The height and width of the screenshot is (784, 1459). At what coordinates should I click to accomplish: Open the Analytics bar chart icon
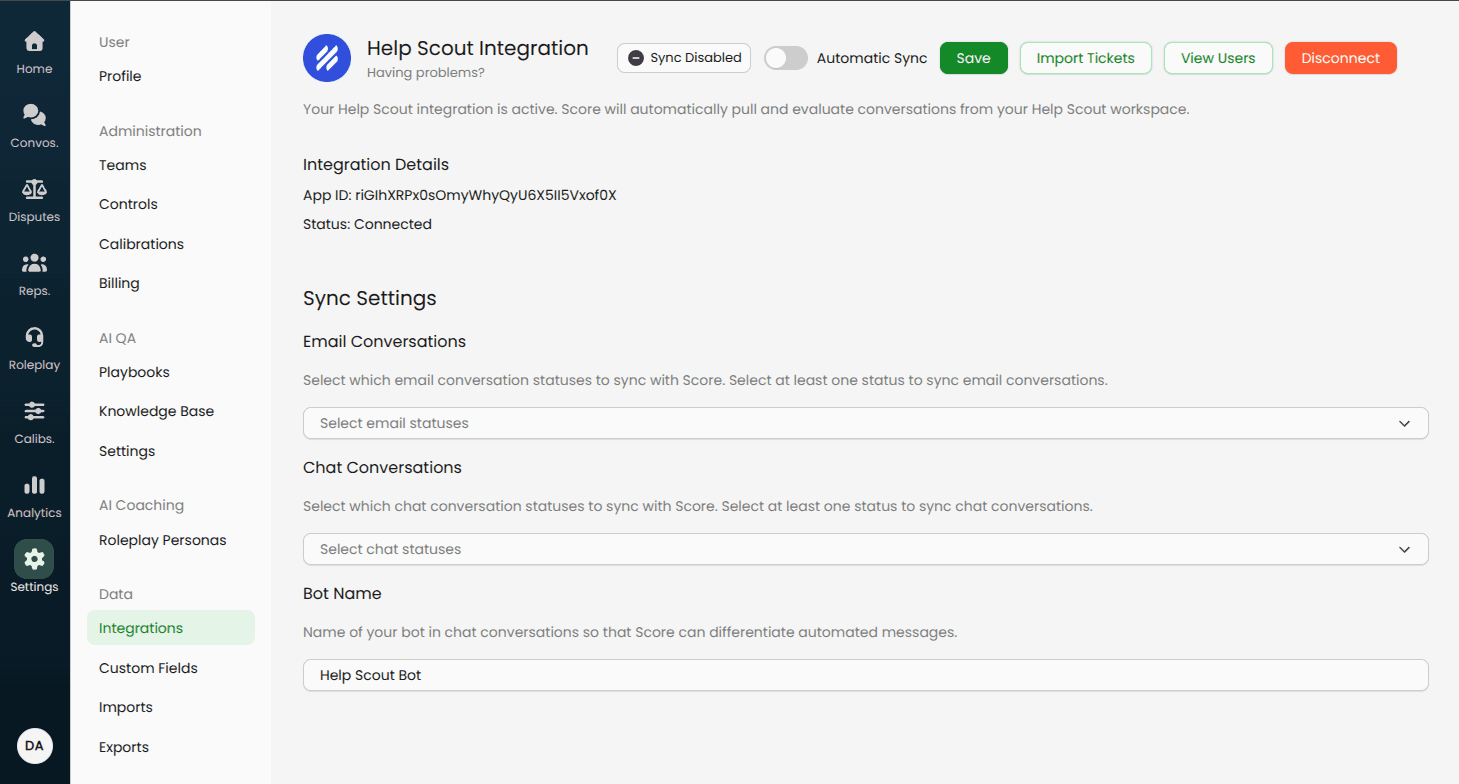pos(34,485)
